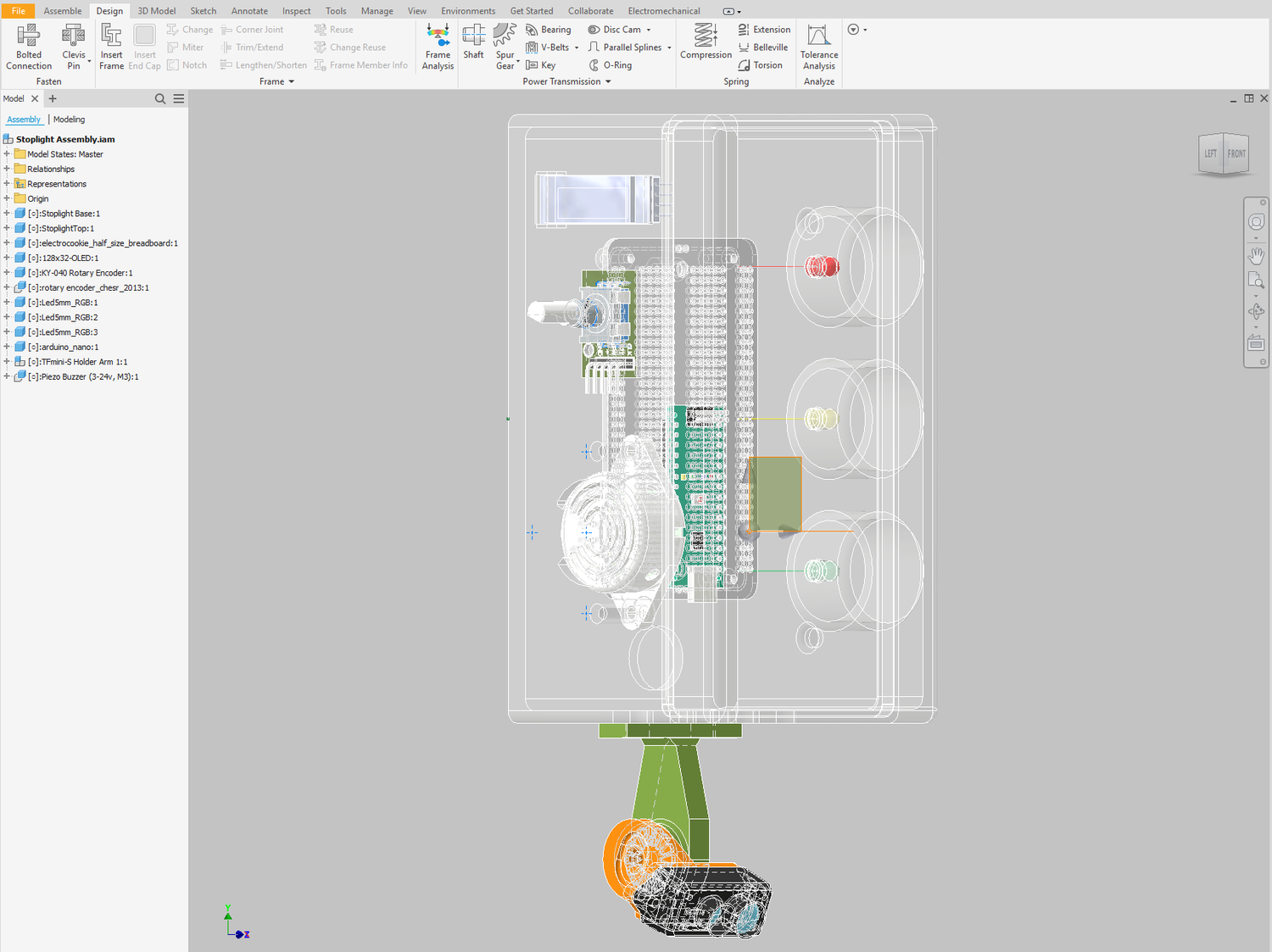Click the FRONT face of ViewCube
The width and height of the screenshot is (1272, 952).
pyautogui.click(x=1236, y=153)
